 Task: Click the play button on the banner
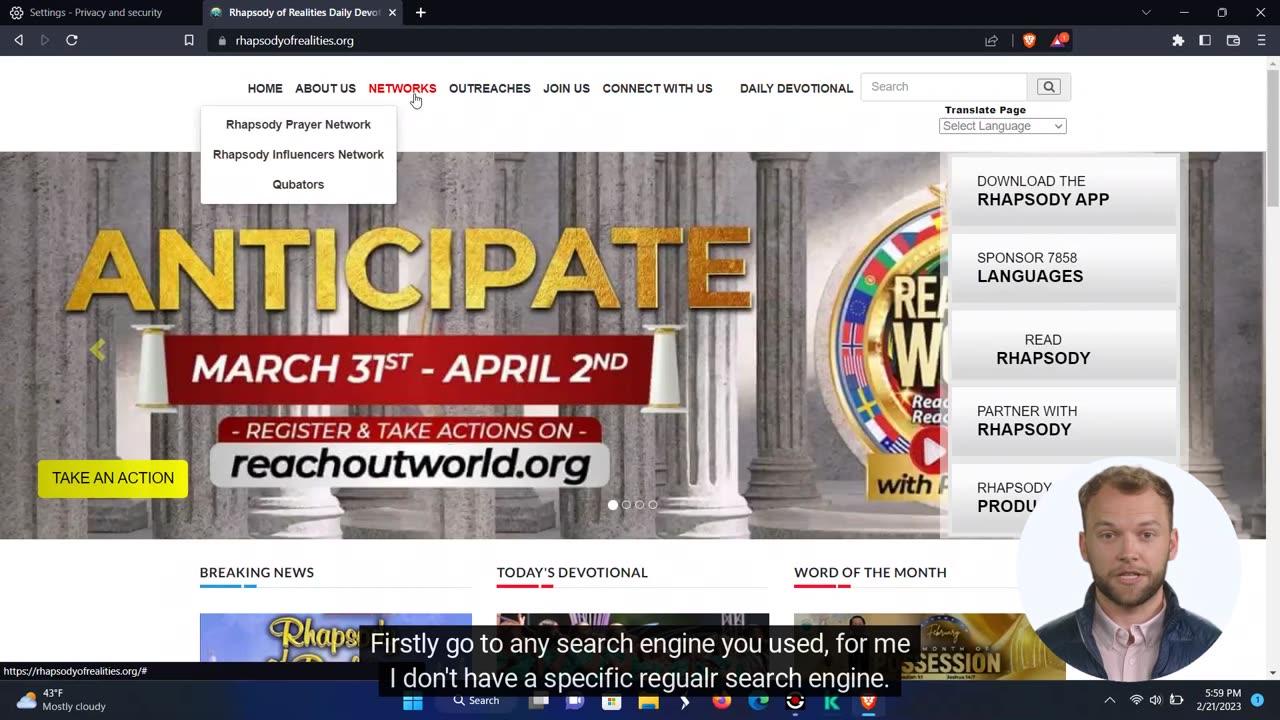coord(930,452)
